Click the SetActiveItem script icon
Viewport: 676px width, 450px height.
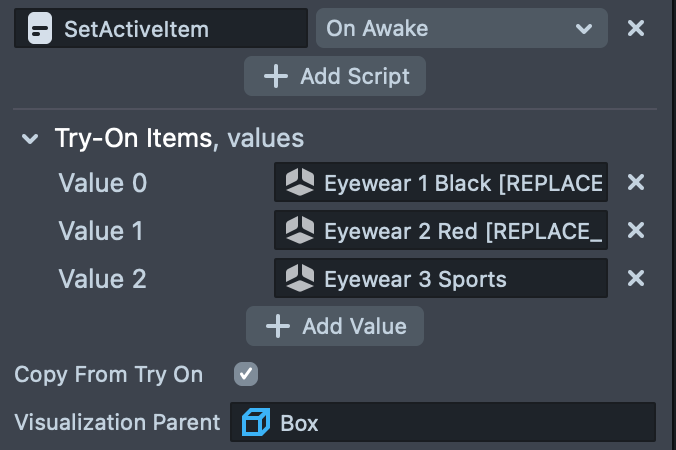click(39, 29)
